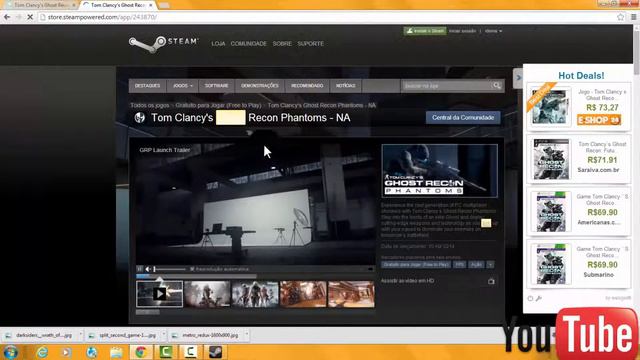
Task: Collapse the Hot Deals panel with arrow
Action: (518, 78)
